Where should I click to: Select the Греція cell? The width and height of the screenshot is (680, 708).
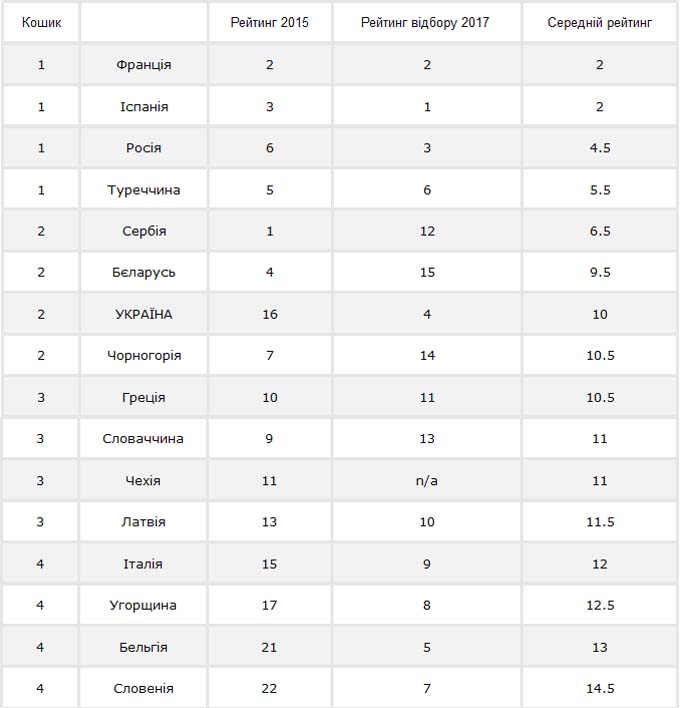click(144, 397)
